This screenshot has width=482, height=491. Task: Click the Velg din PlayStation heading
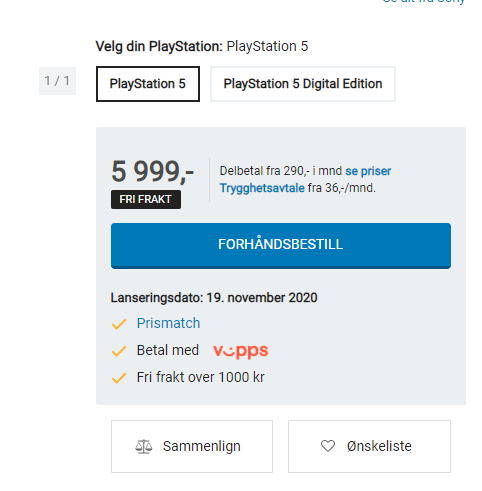pyautogui.click(x=159, y=46)
